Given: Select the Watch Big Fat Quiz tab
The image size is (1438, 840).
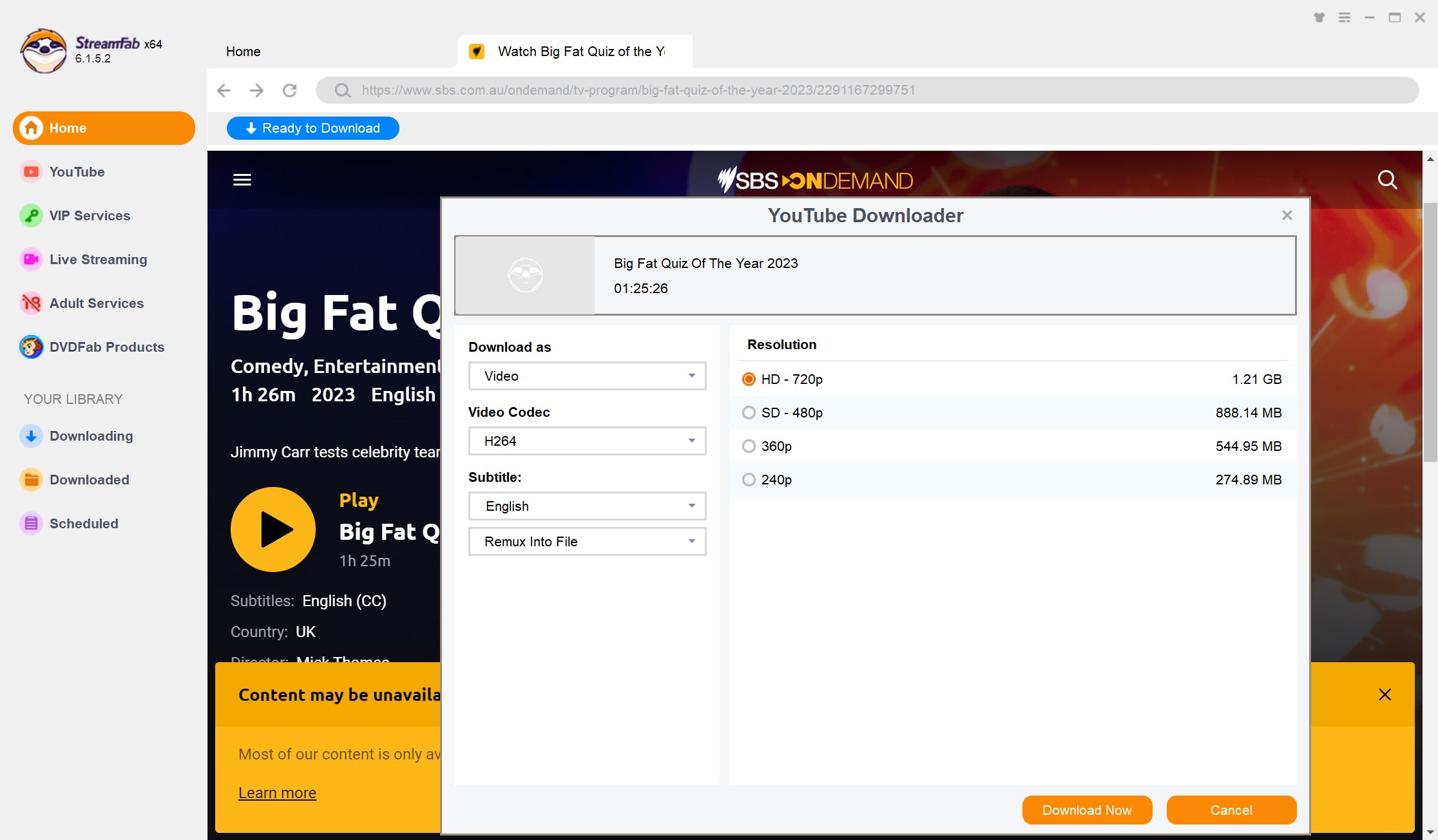Looking at the screenshot, I should pos(575,52).
